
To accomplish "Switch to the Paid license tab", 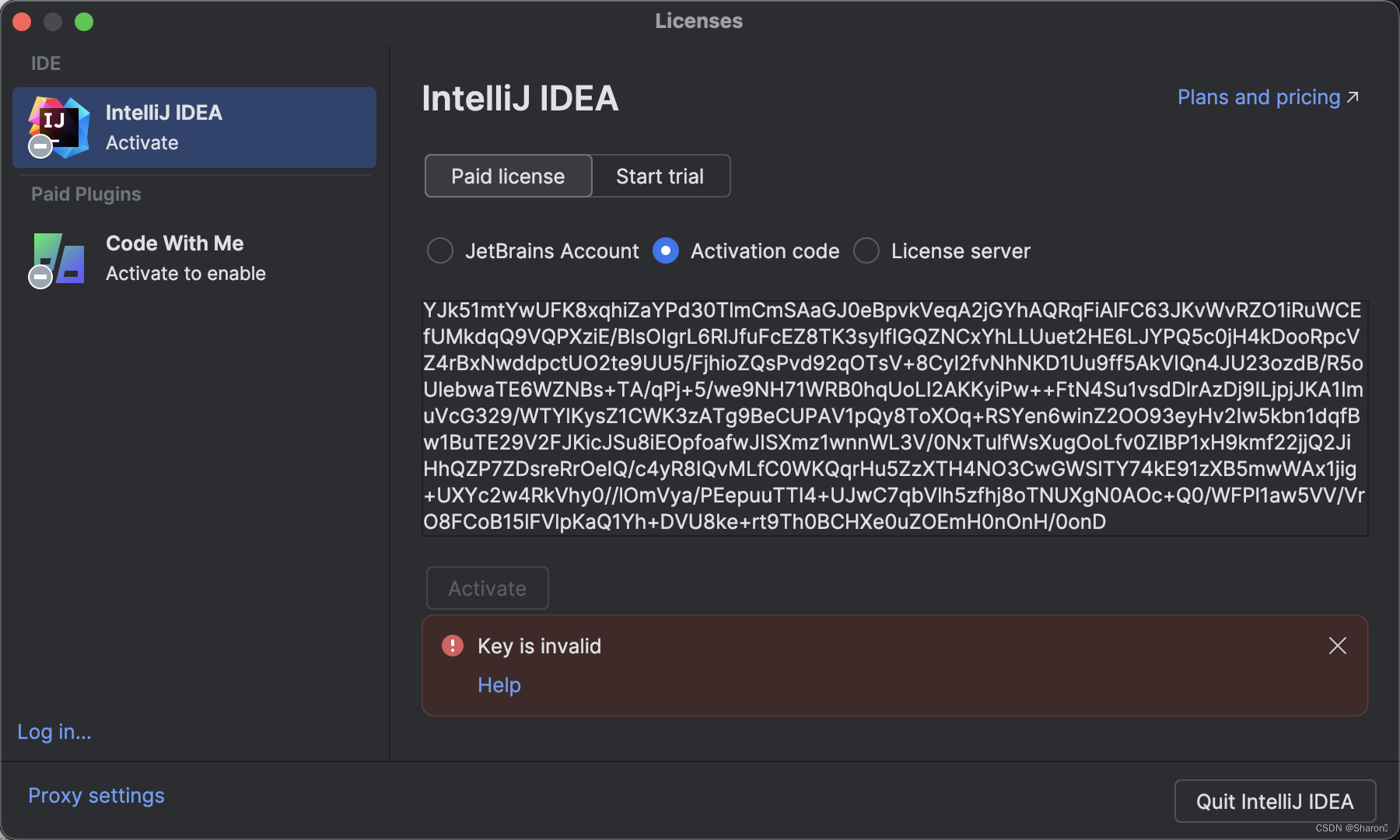I will (508, 176).
